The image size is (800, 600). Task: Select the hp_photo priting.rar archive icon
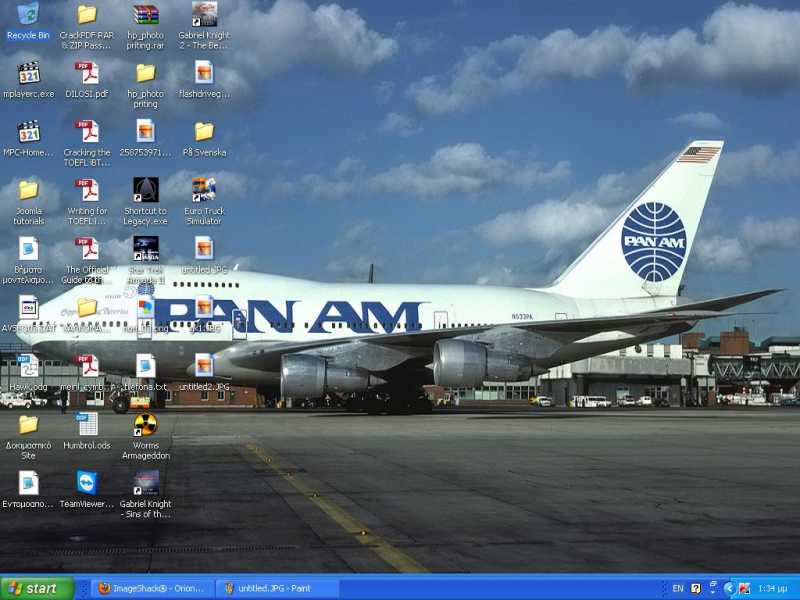click(146, 15)
